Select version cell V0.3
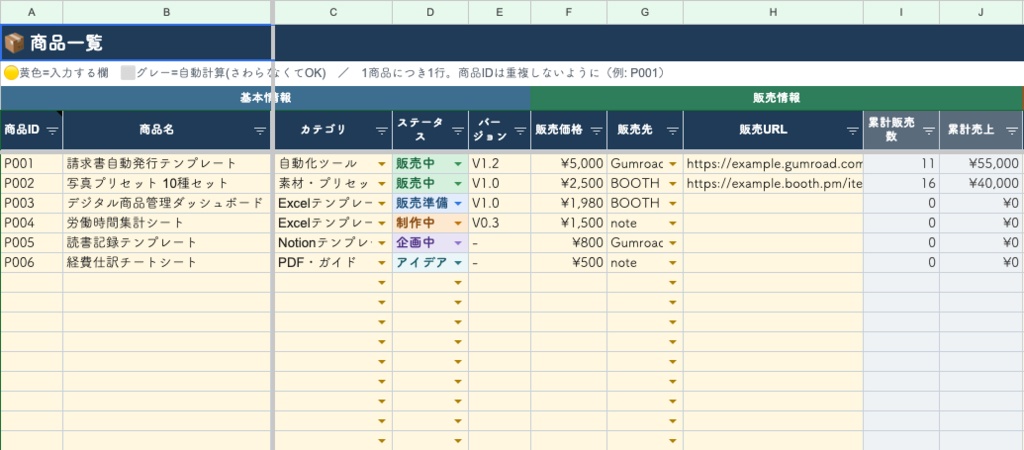 (x=500, y=223)
